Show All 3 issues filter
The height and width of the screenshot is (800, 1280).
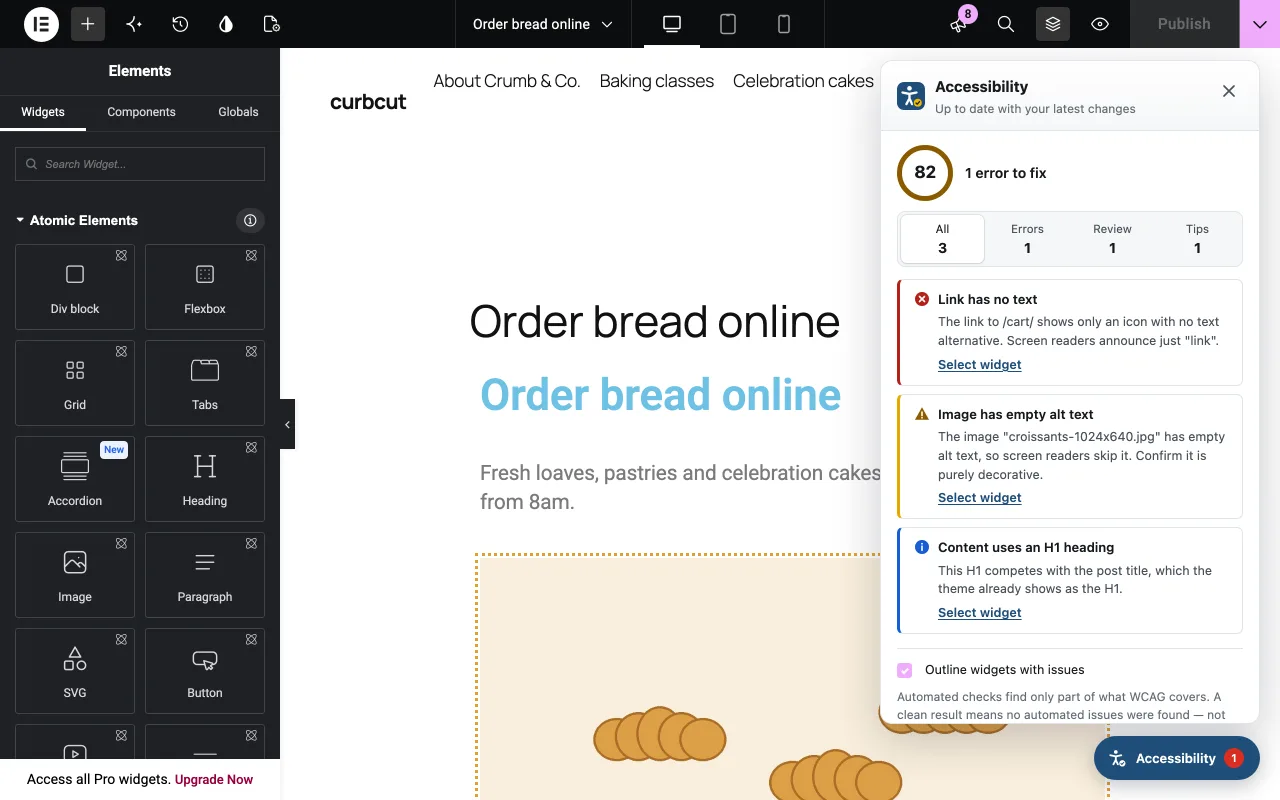coord(942,239)
